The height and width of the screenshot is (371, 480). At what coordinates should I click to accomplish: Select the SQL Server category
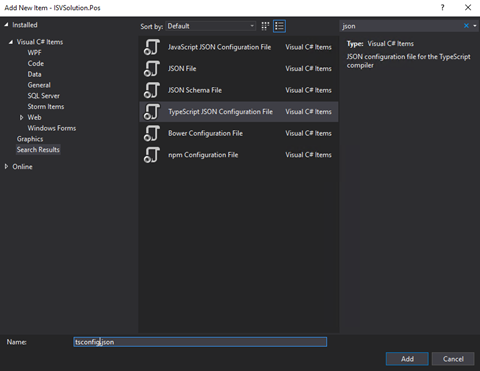[43, 96]
